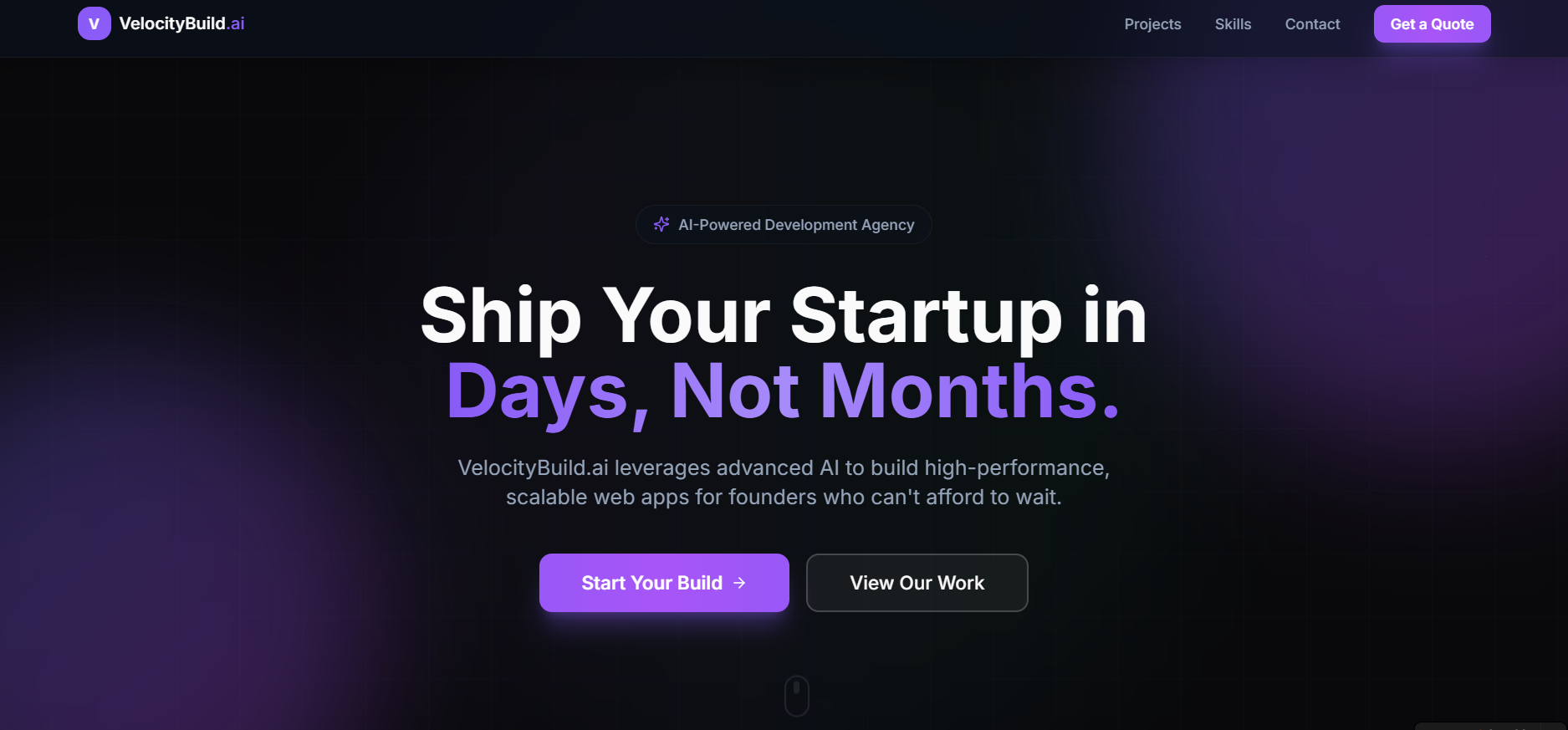This screenshot has height=730, width=1568.
Task: Click the "Ship Your Startup in" headline
Action: 784,315
